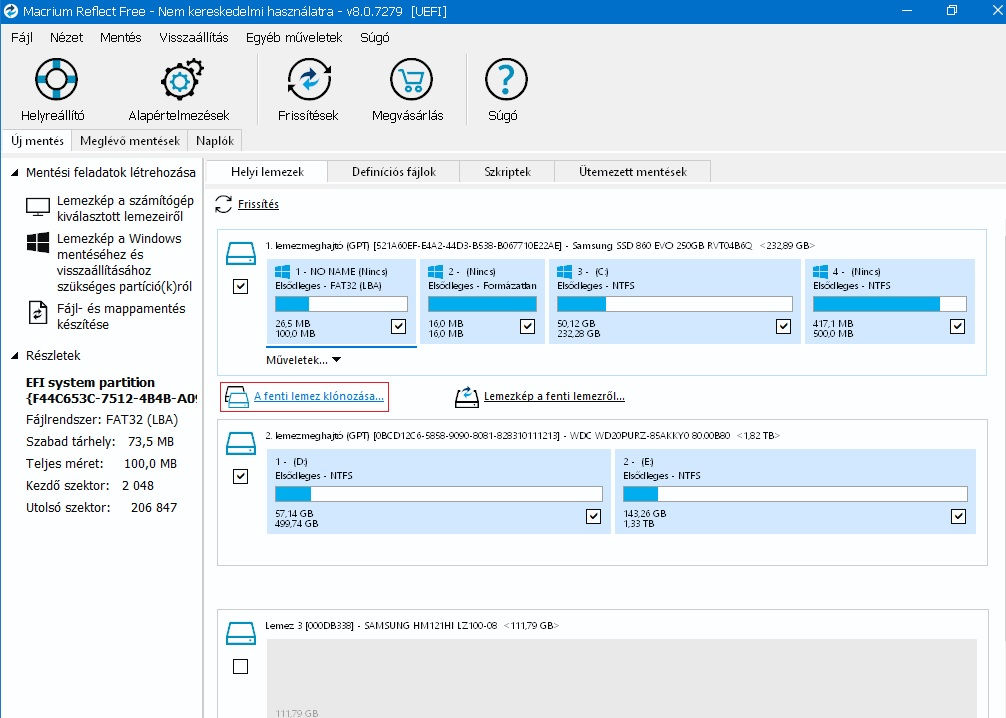
Task: Toggle the C: partition checkbox
Action: (783, 326)
